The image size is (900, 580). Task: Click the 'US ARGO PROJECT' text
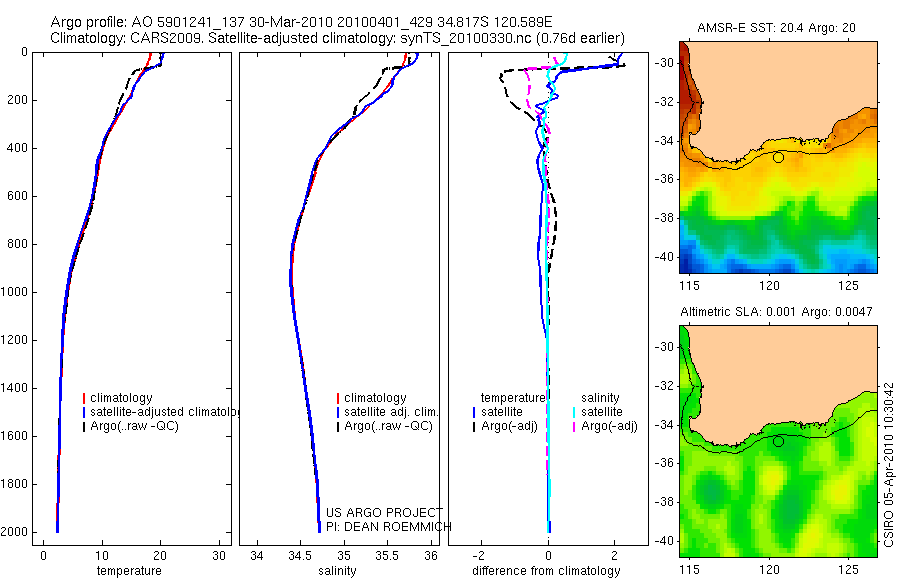[385, 512]
